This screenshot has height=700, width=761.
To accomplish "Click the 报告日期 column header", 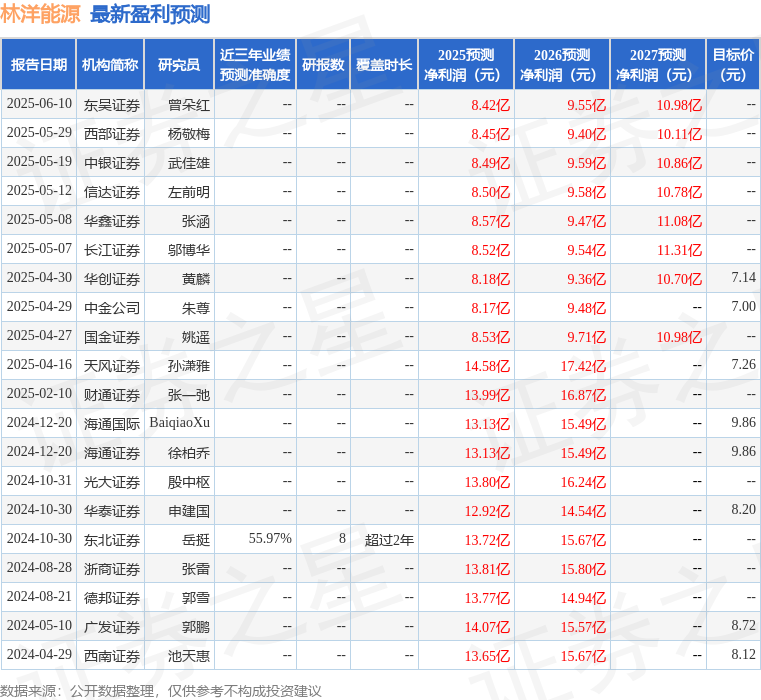I will coord(38,65).
